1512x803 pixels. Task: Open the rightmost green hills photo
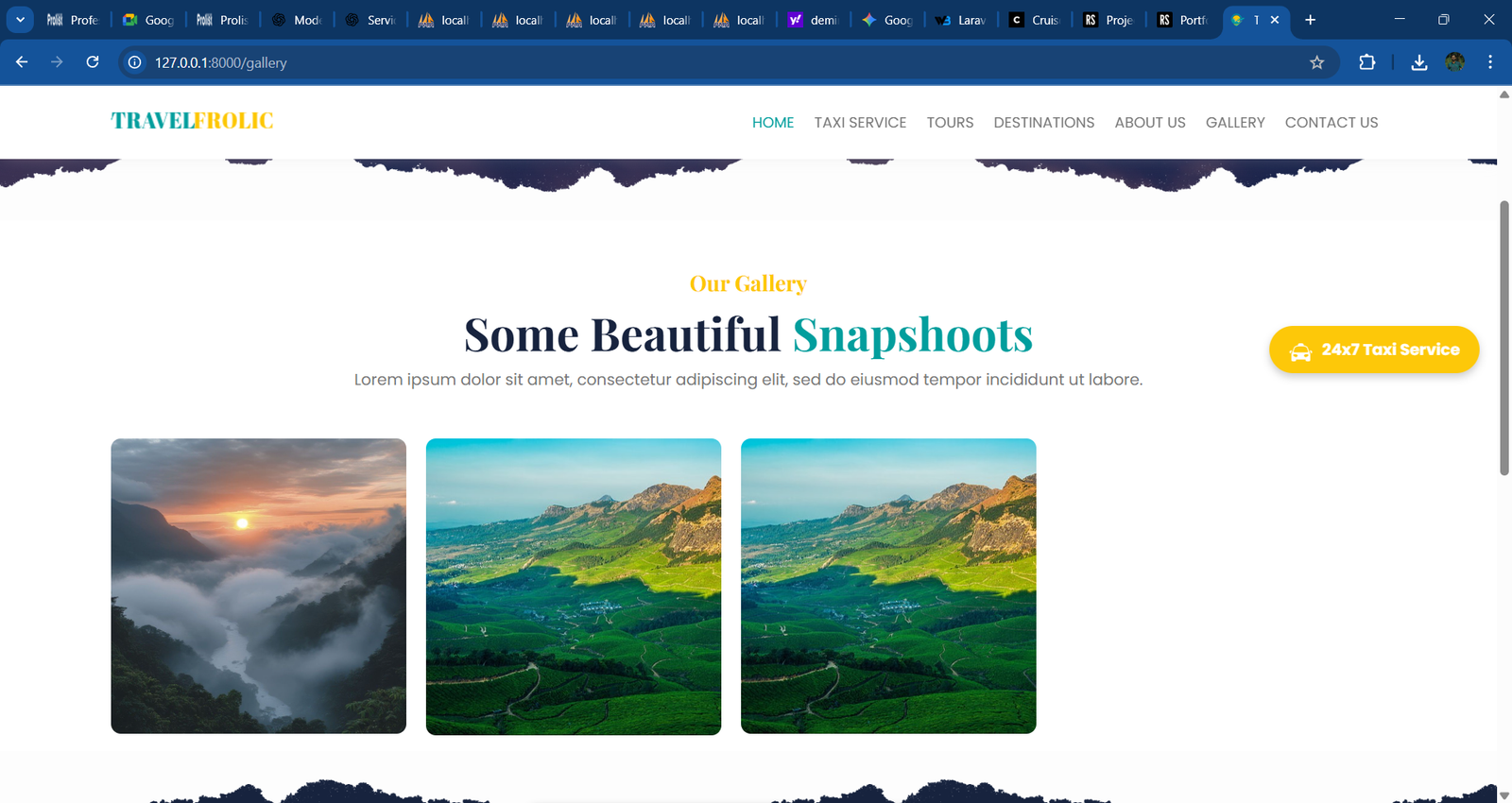(x=888, y=586)
